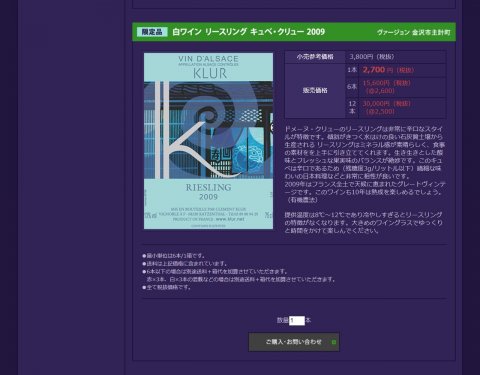Screen dimensions: 480x375
Task: Click the 販売価格 table header cell
Action: click(315, 90)
